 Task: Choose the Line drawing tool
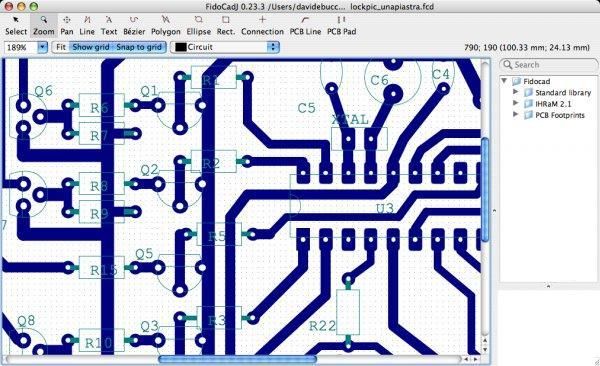(x=87, y=26)
